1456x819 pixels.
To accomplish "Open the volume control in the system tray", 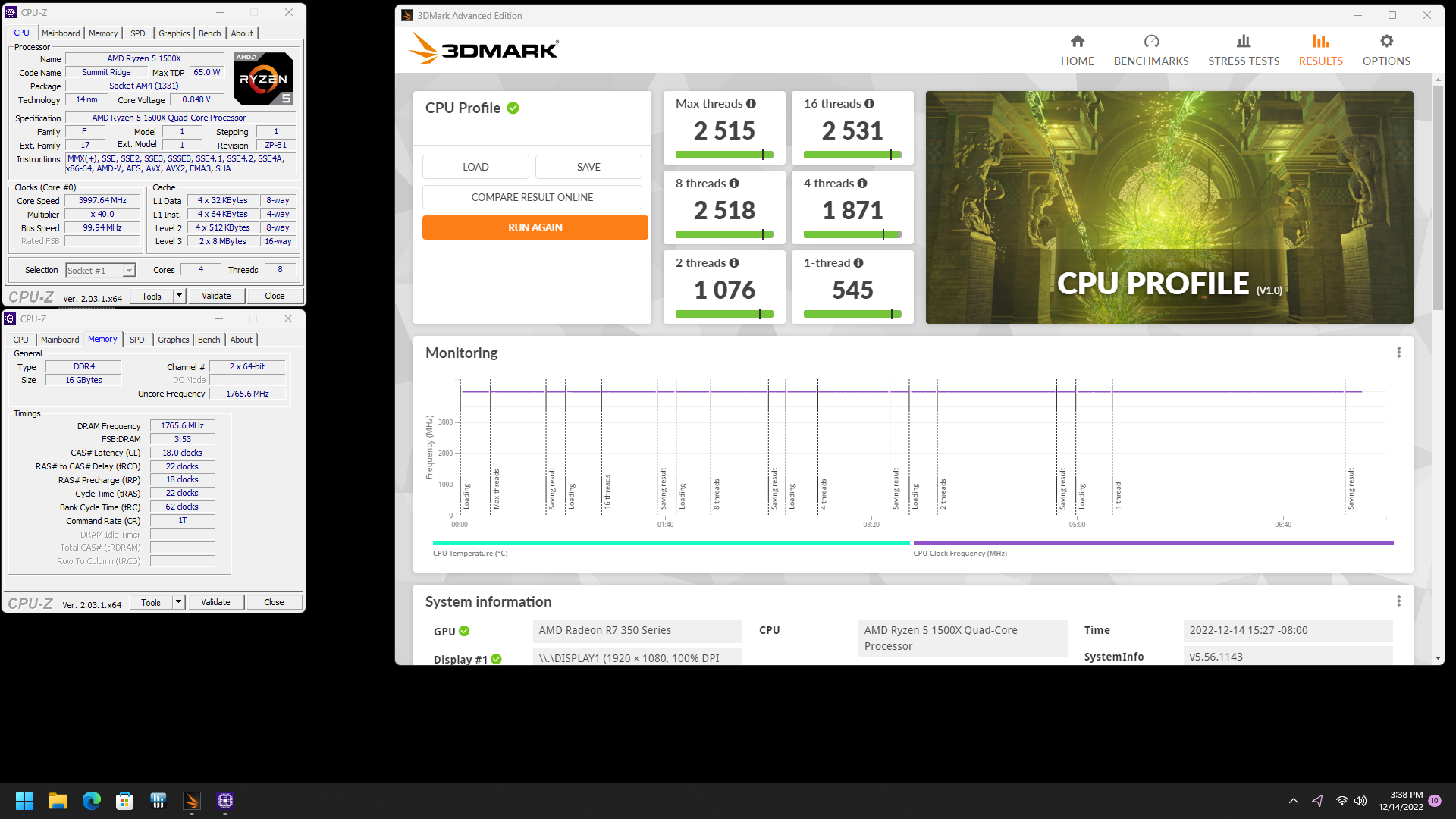I will (1360, 801).
